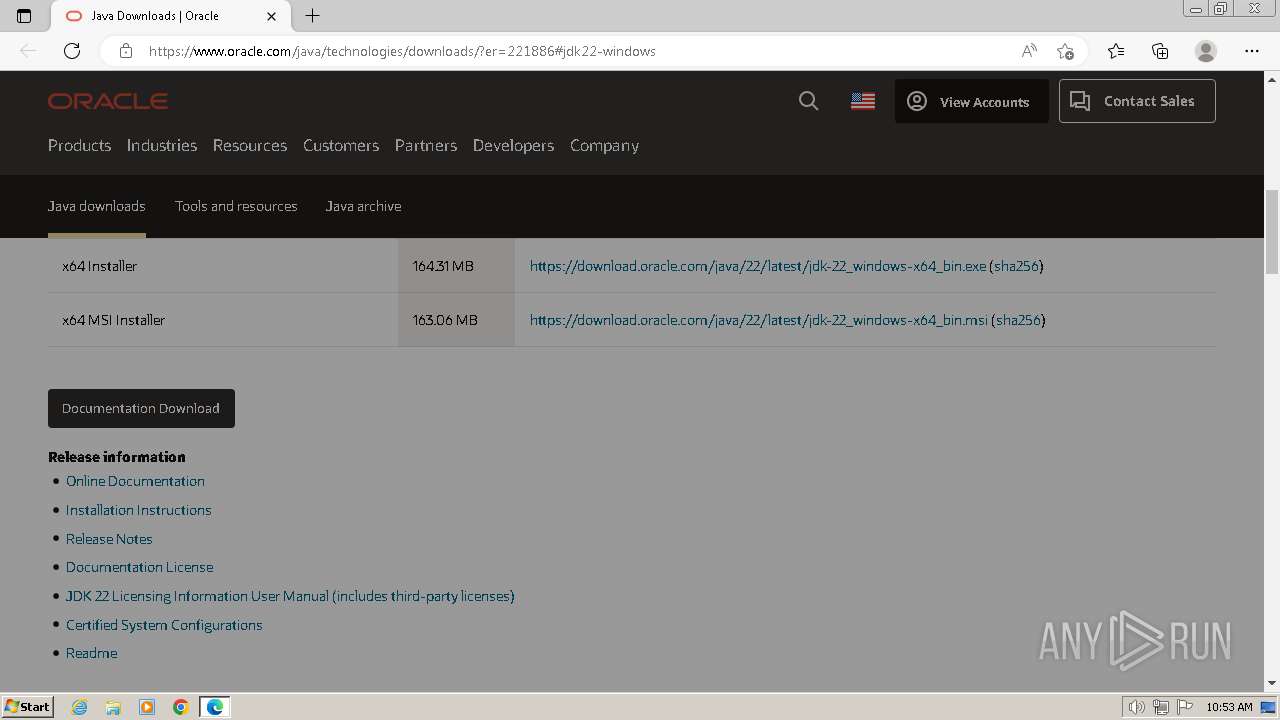Open the Developers menu
Screen dimensions: 1280x720
[x=513, y=145]
